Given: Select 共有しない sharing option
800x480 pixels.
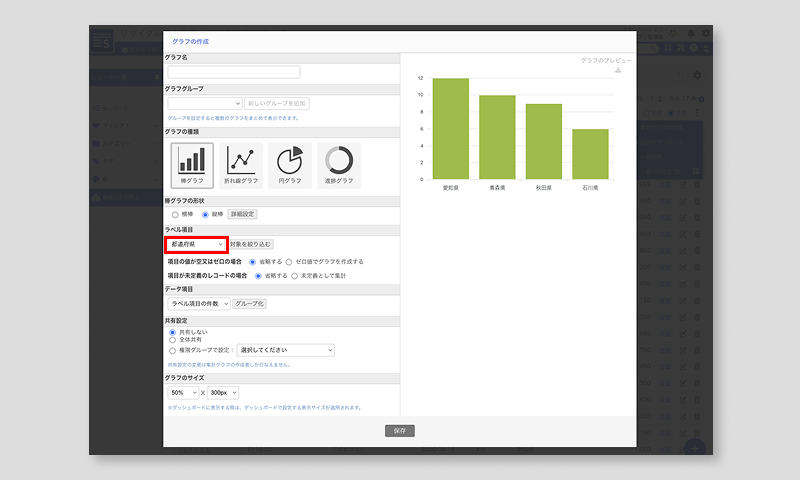Looking at the screenshot, I should click(x=172, y=332).
